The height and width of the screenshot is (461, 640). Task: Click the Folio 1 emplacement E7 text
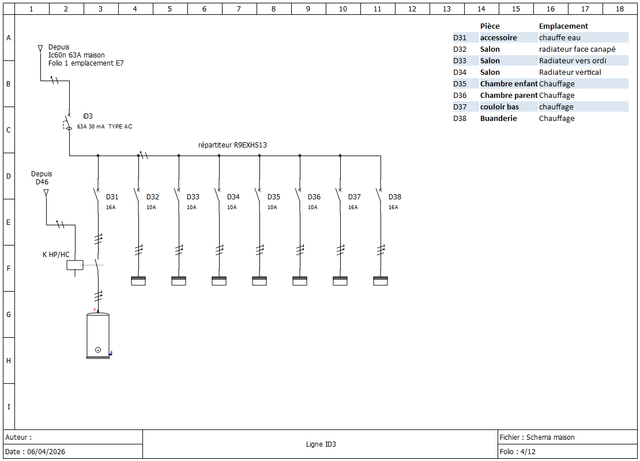pyautogui.click(x=86, y=63)
